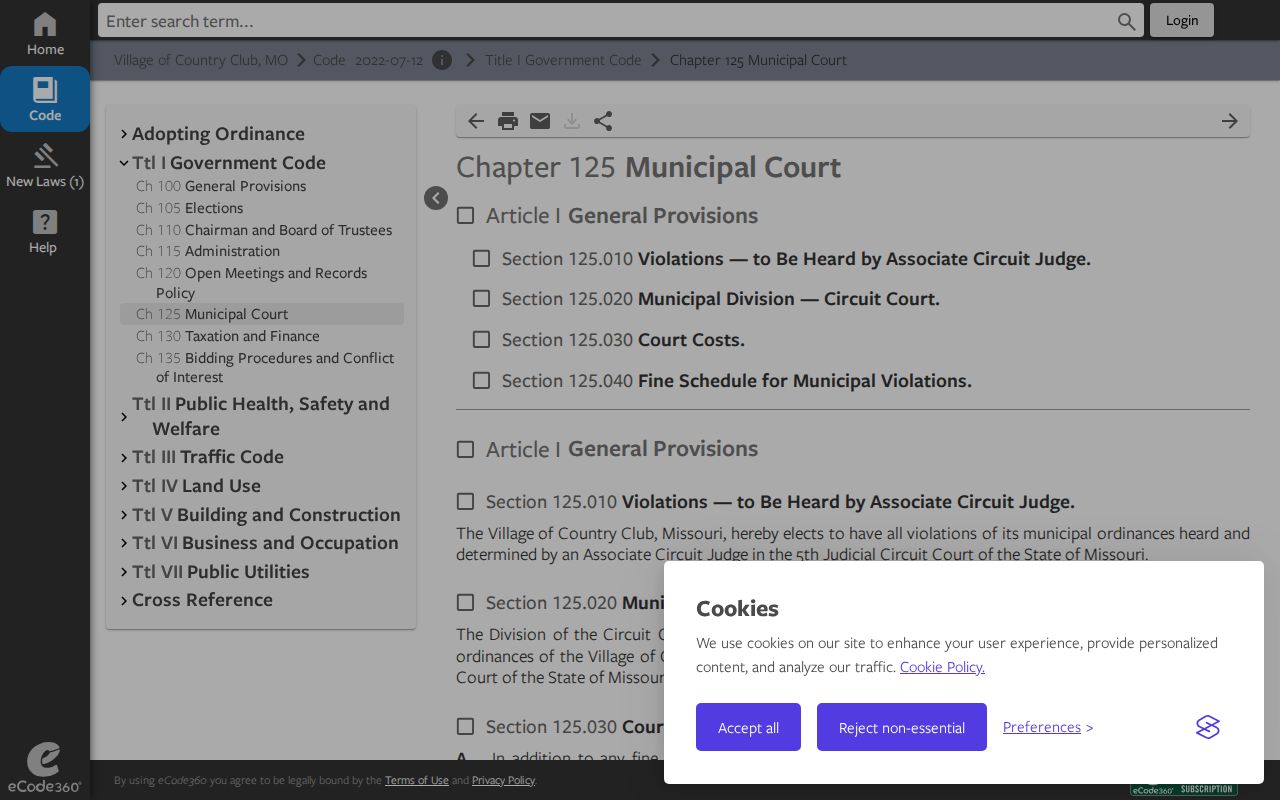The image size is (1280, 800).
Task: Reject non-essential cookies
Action: 902,727
